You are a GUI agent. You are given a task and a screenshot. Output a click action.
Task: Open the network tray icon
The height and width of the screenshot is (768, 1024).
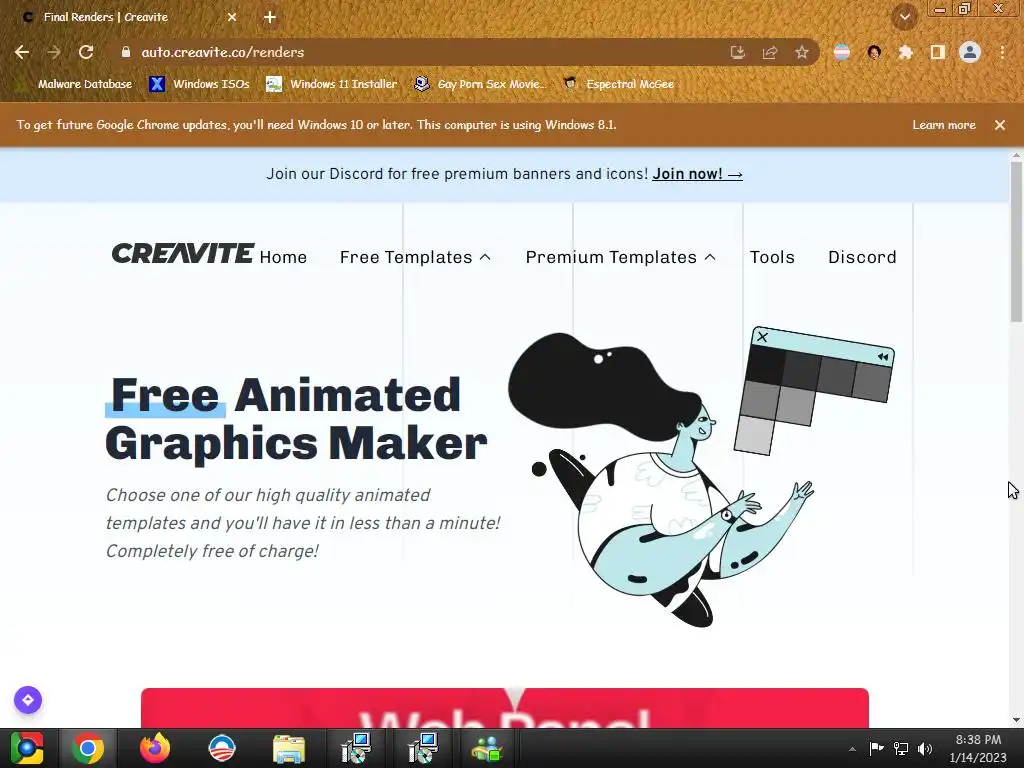click(901, 748)
